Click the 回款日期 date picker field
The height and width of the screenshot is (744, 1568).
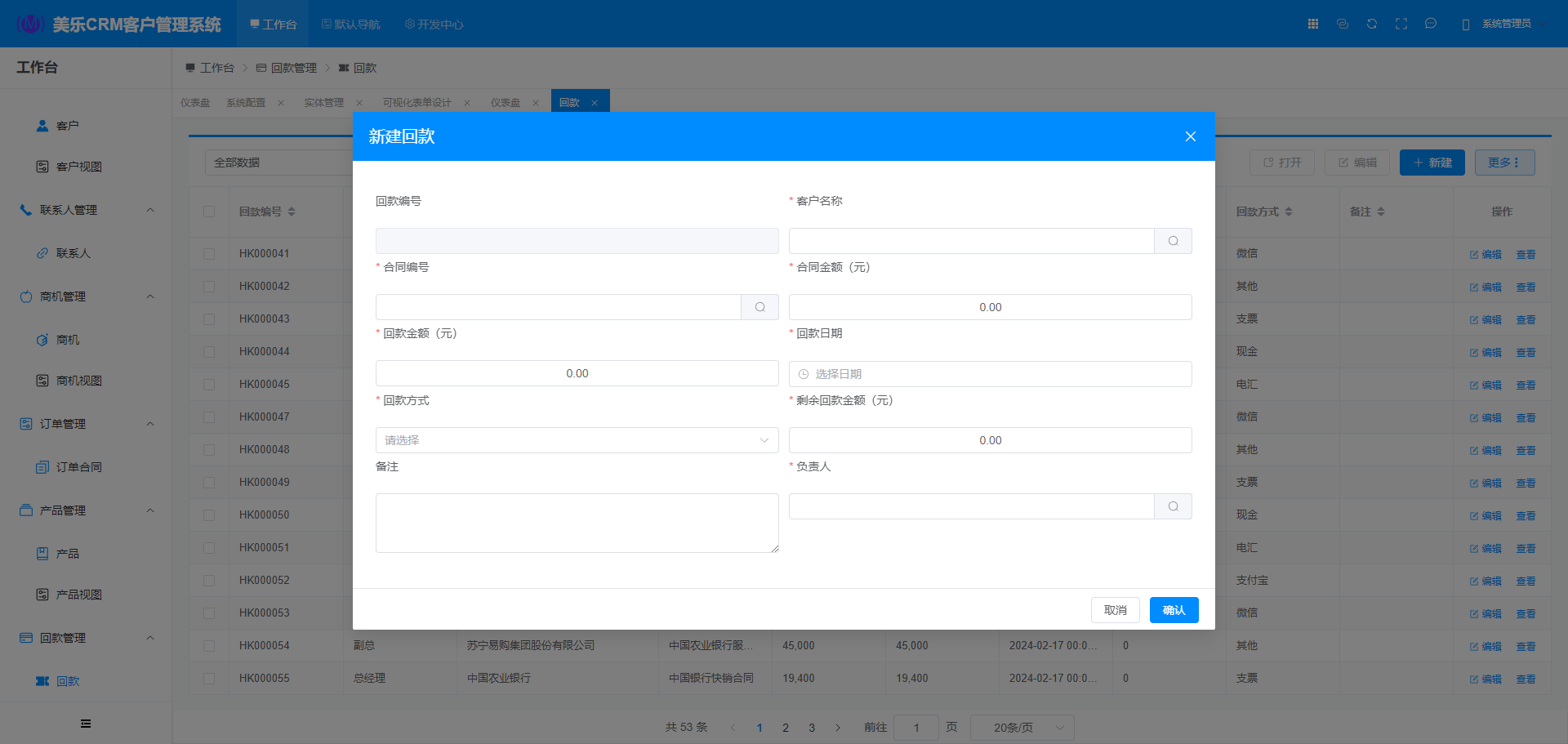(x=990, y=374)
